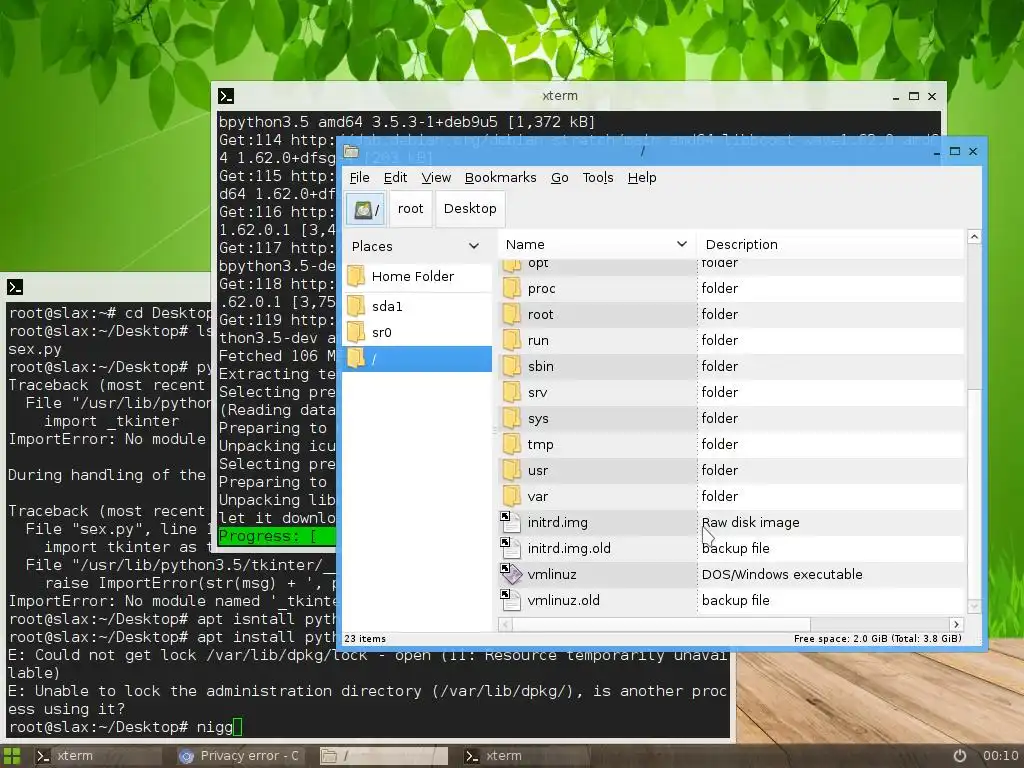Select the opt folder row
Viewport: 1024px width, 768px height.
coord(731,266)
